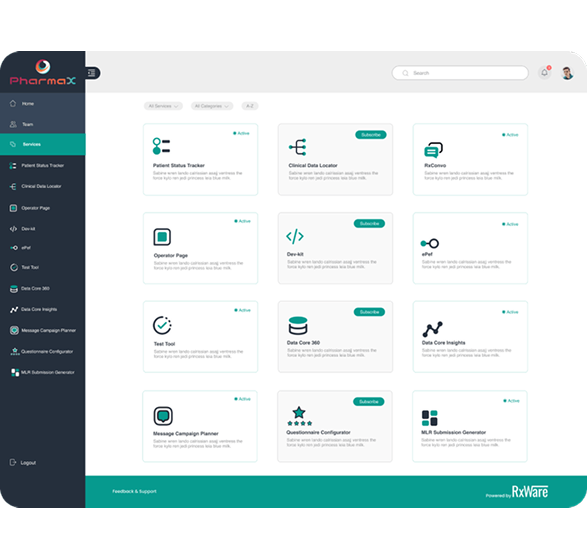Click the Data Core 360 database card icon
The image size is (587, 559).
pos(298,325)
